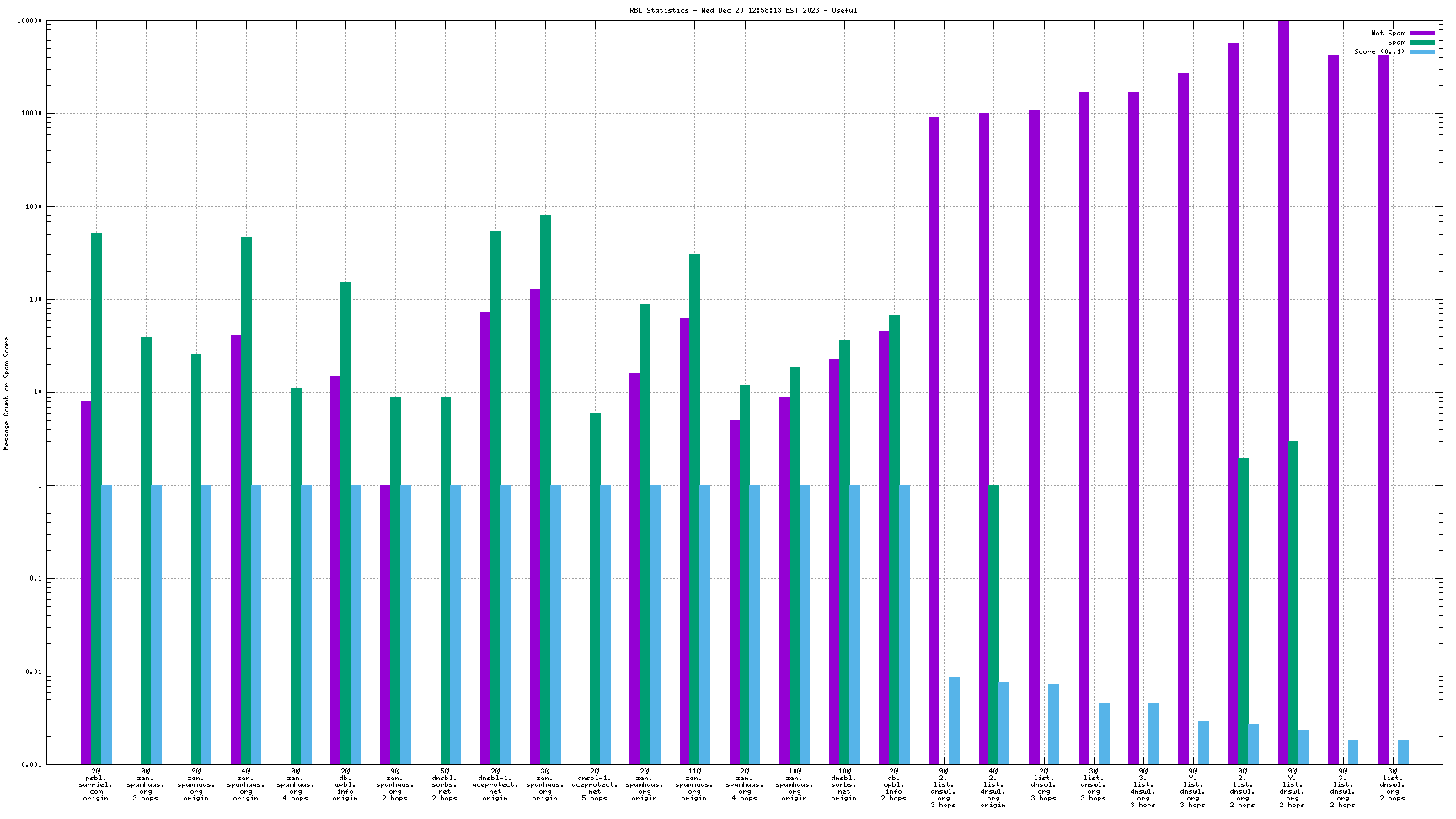The image size is (1456, 819).
Task: Click the 10@ dnsbl.sorbs.net origin label
Action: coord(844,784)
